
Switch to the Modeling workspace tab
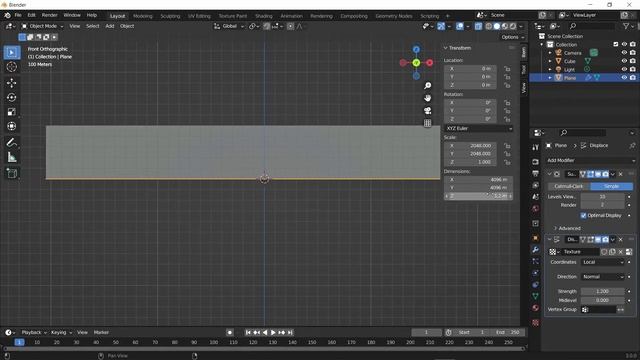[x=142, y=16]
